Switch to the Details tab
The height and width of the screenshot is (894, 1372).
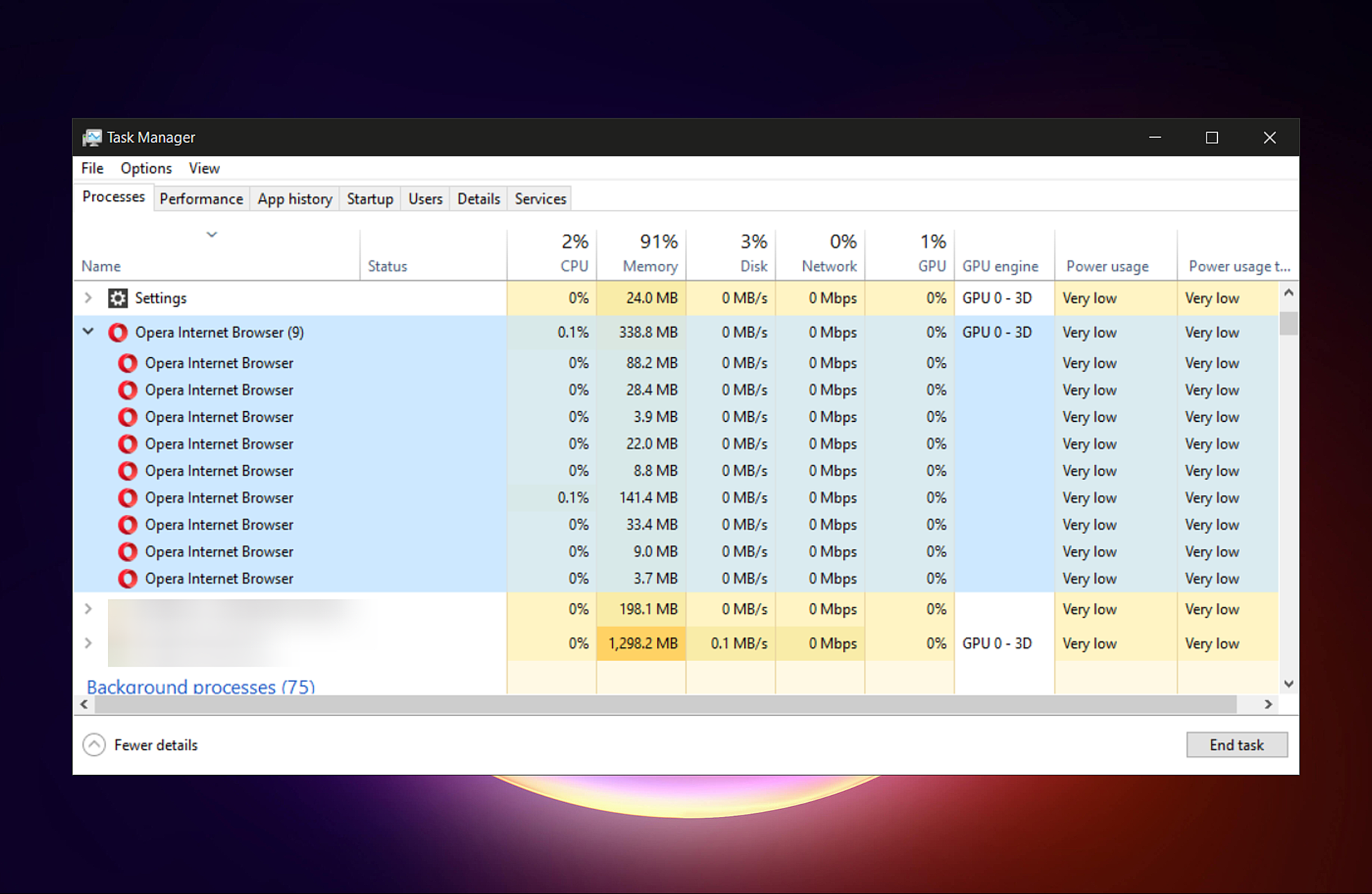479,200
